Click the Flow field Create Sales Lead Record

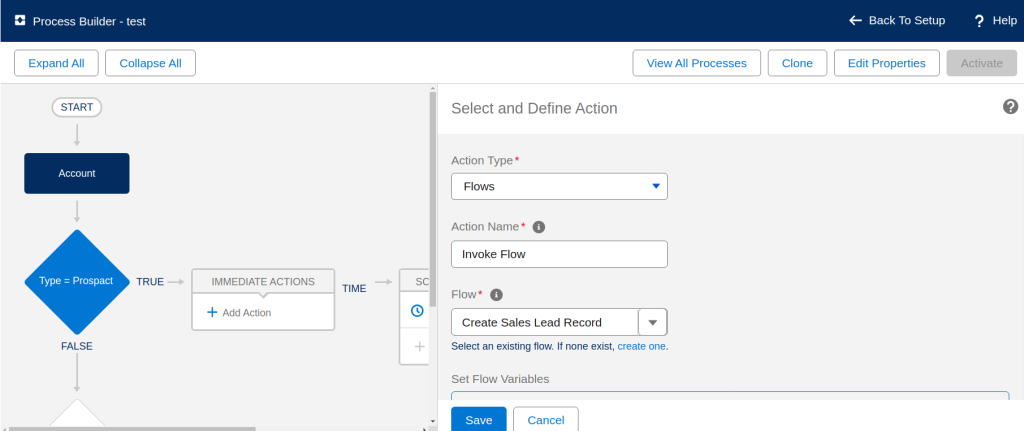[545, 322]
